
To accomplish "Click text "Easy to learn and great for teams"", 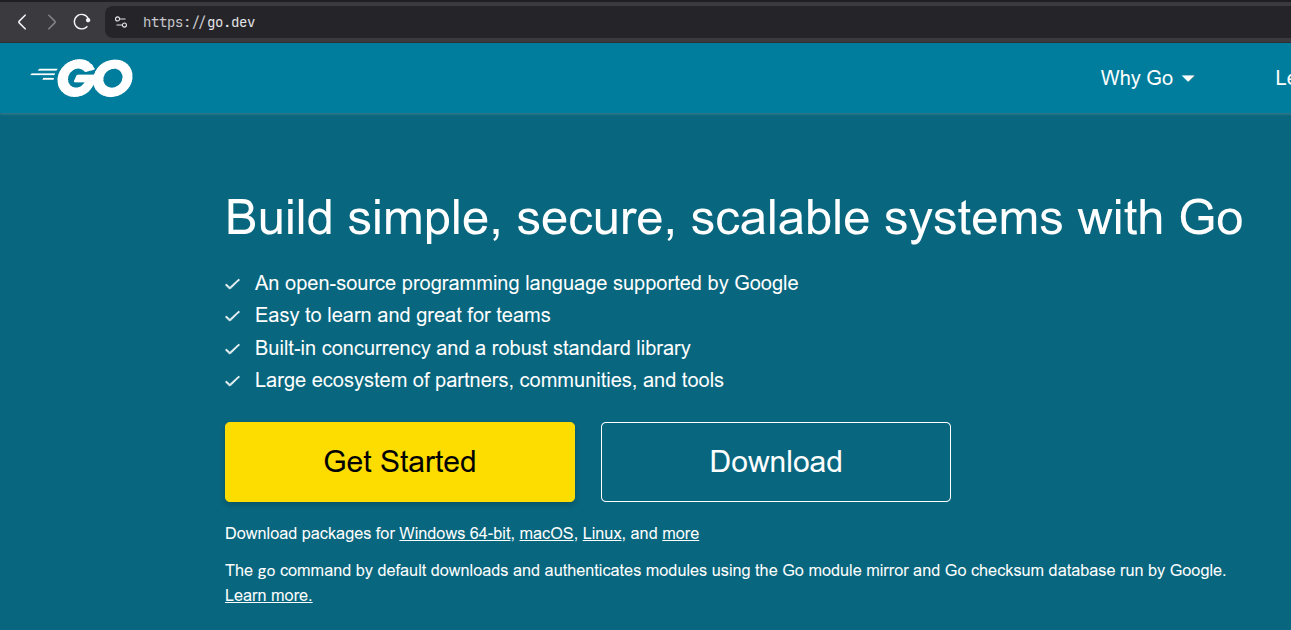I will coord(403,315).
